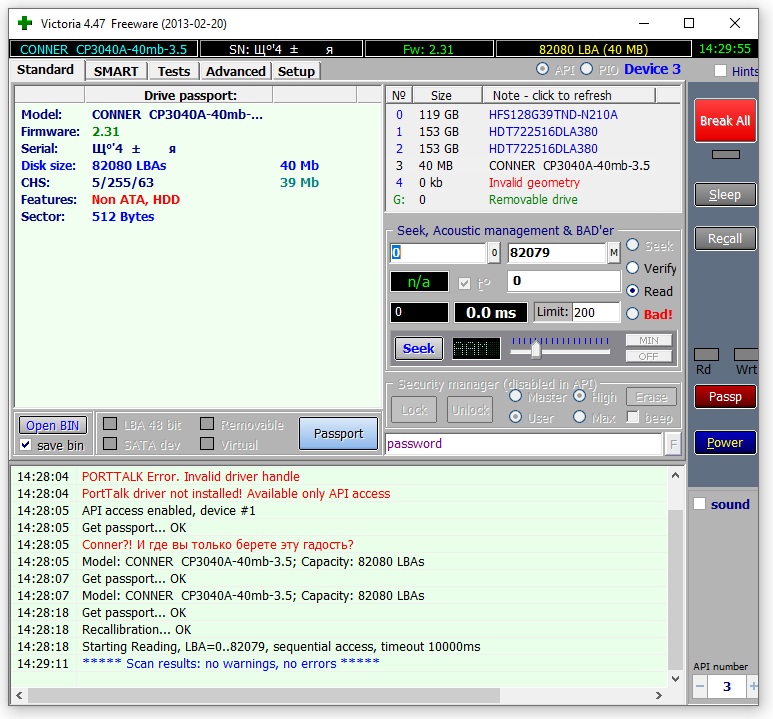Viewport: 773px width, 719px height.
Task: Click the Recall button
Action: (725, 239)
